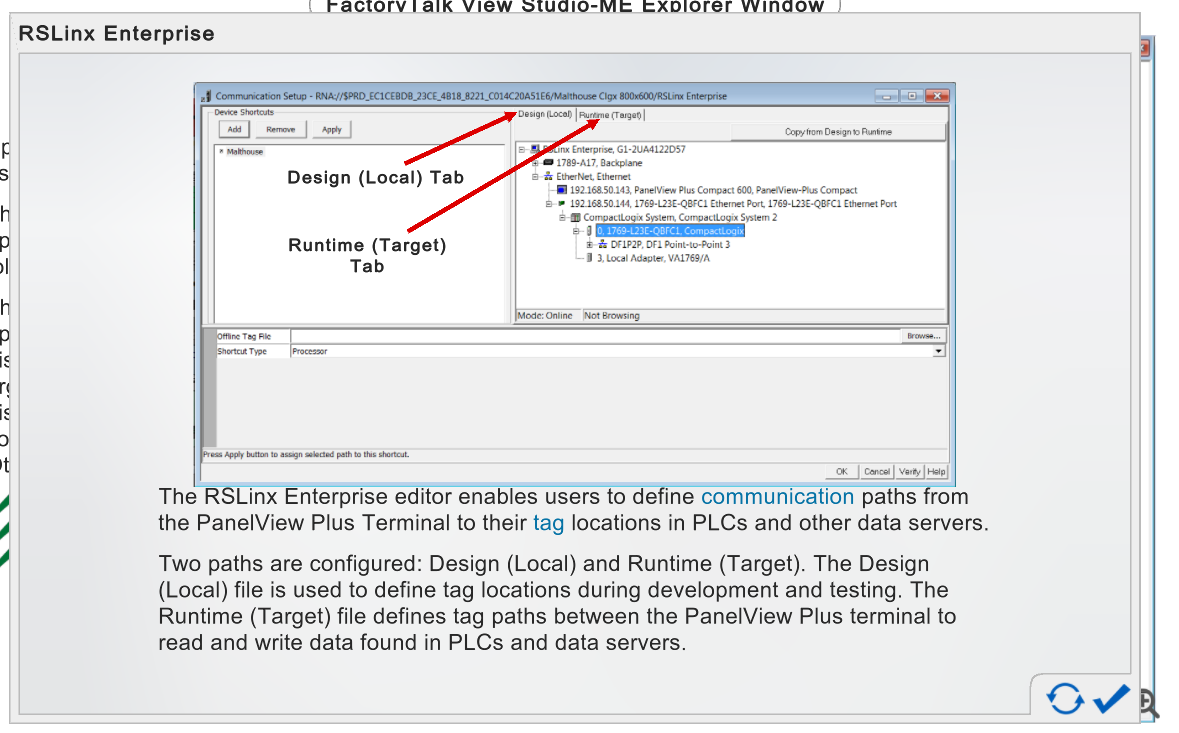
Task: Click the OK button in Communication Setup
Action: [x=841, y=471]
